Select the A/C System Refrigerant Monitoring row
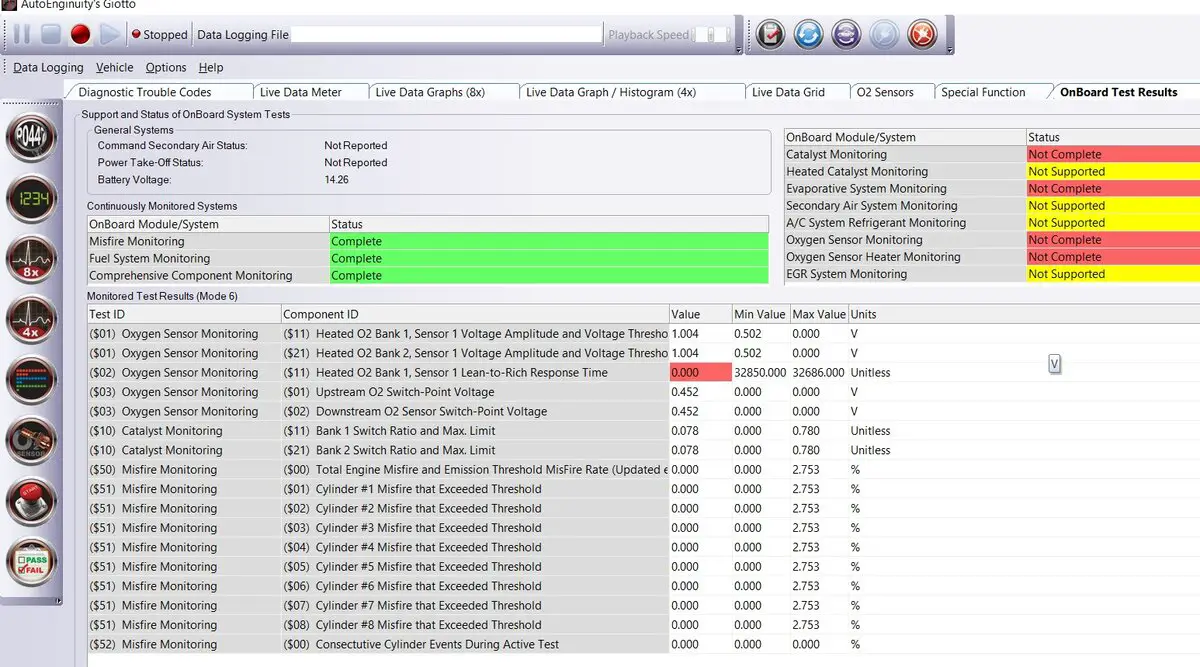1200x667 pixels. coord(992,222)
